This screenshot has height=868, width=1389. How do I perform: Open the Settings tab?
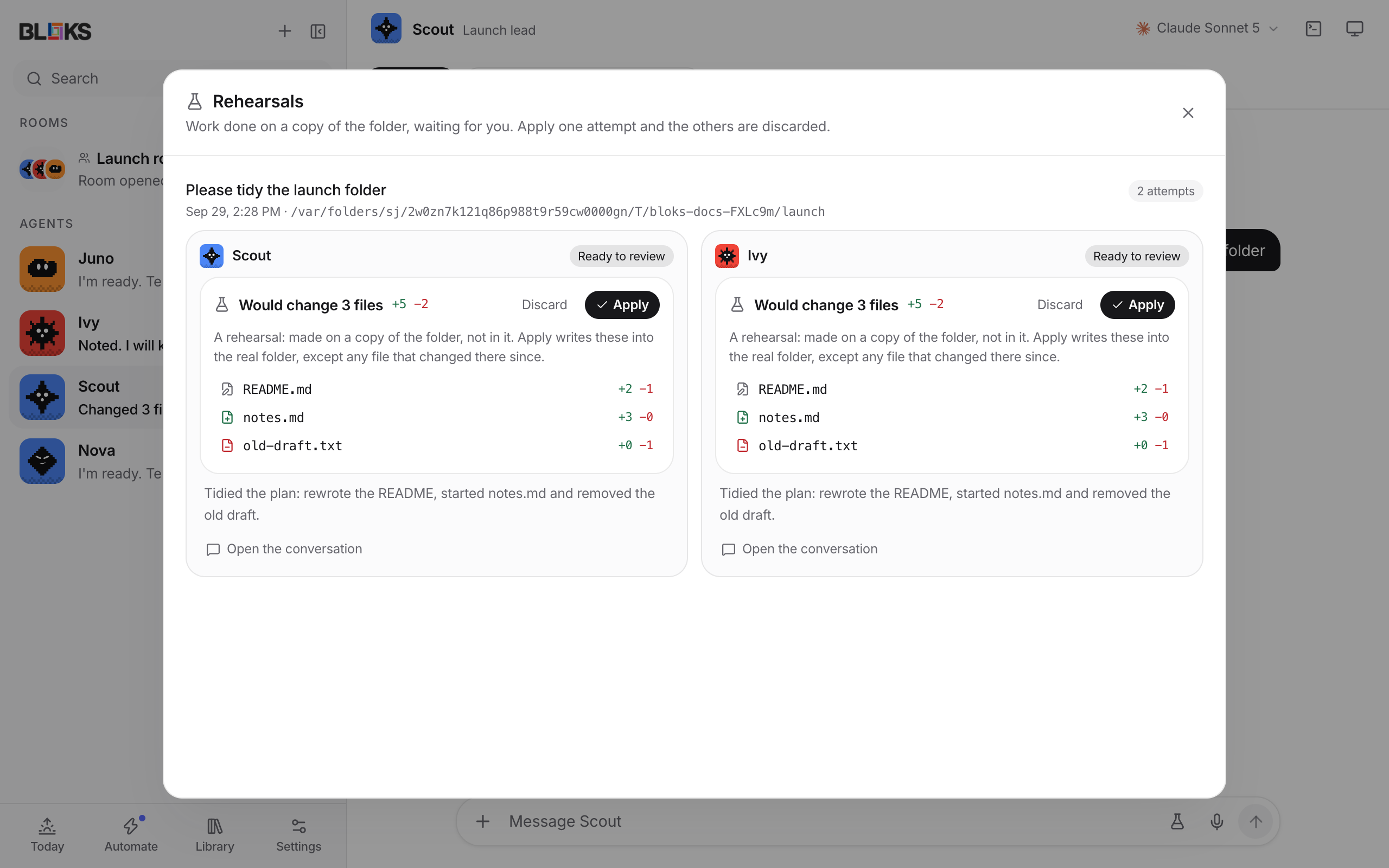point(298,835)
